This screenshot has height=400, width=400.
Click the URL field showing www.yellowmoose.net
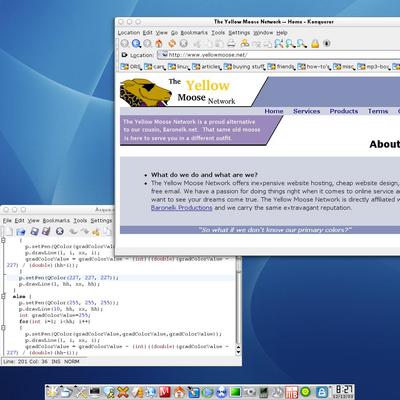point(278,55)
